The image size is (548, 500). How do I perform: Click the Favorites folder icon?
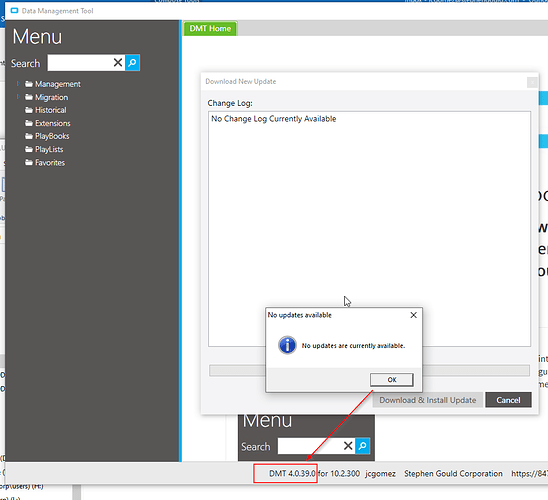coord(29,163)
